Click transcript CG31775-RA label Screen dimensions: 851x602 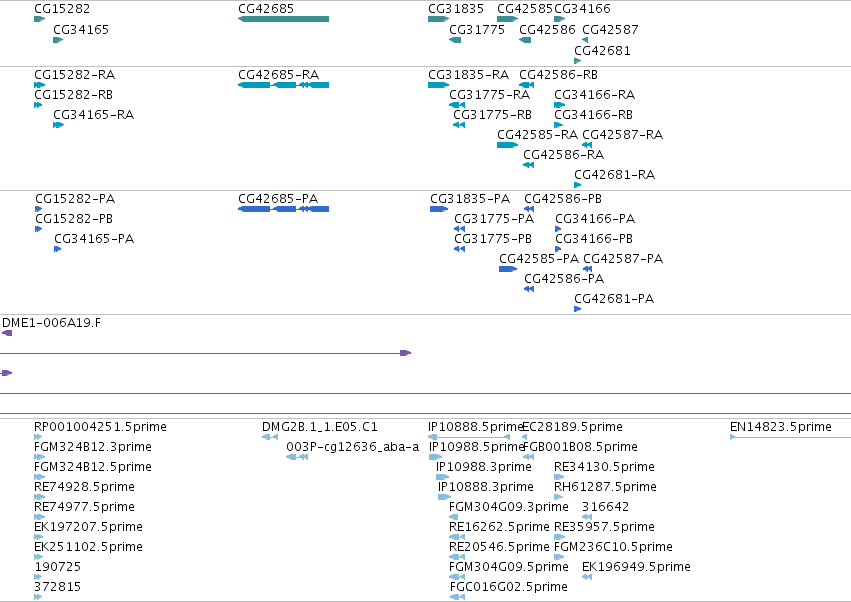pos(490,95)
